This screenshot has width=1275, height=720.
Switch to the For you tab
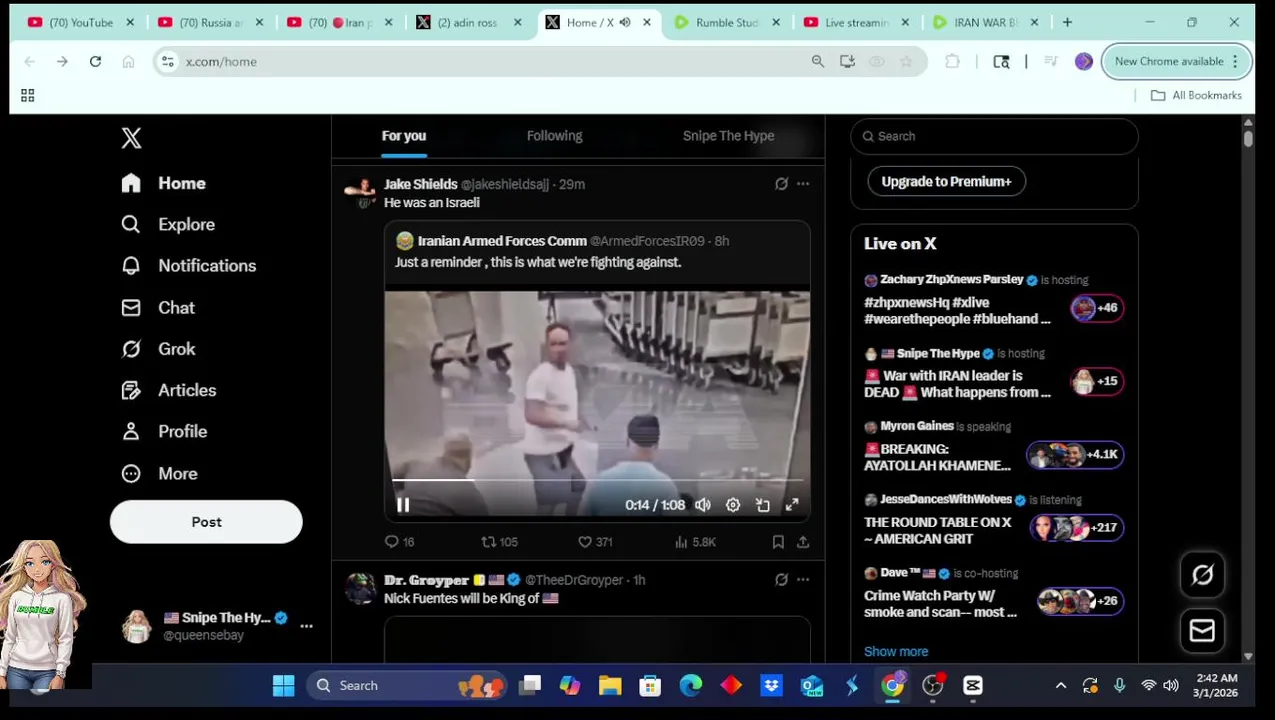pyautogui.click(x=404, y=136)
